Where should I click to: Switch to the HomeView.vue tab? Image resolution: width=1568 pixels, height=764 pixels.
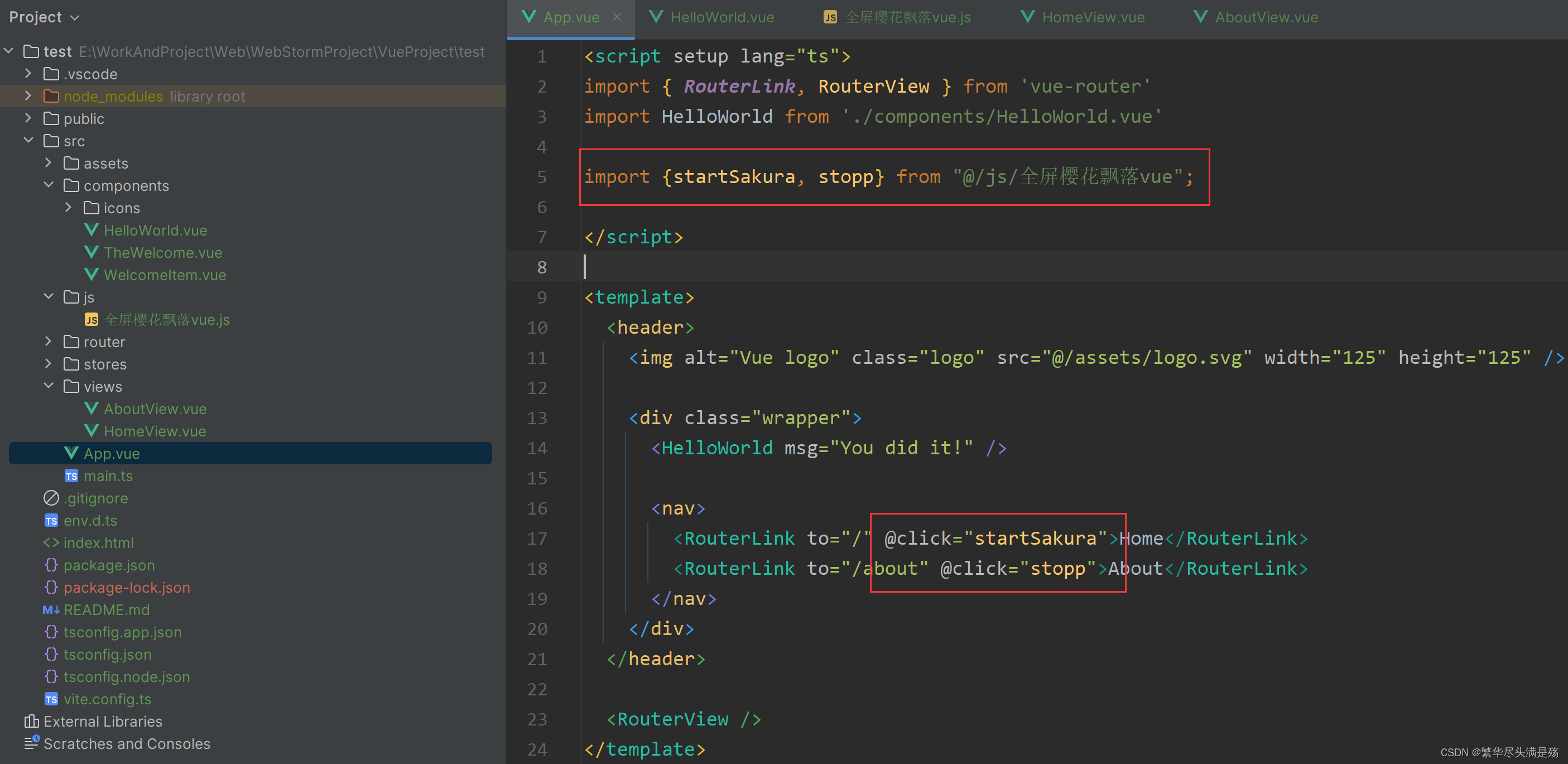tap(1092, 17)
